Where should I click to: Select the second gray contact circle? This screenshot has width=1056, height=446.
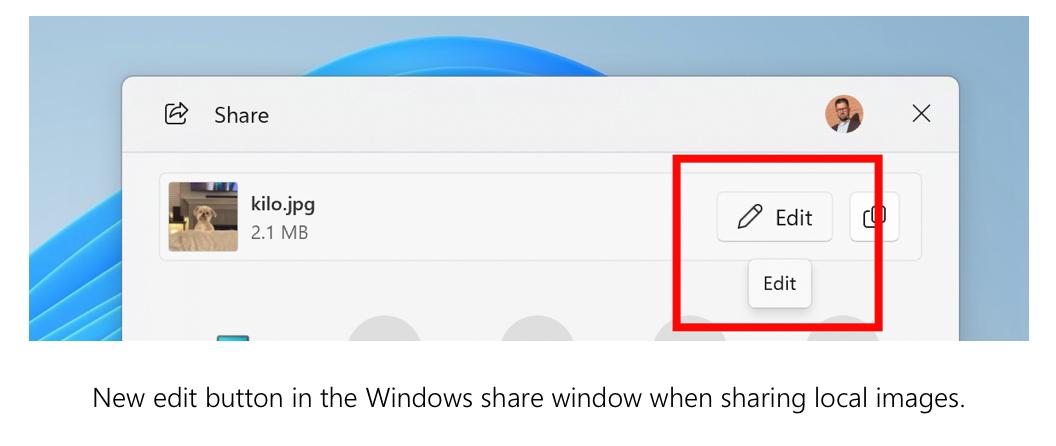point(537,328)
